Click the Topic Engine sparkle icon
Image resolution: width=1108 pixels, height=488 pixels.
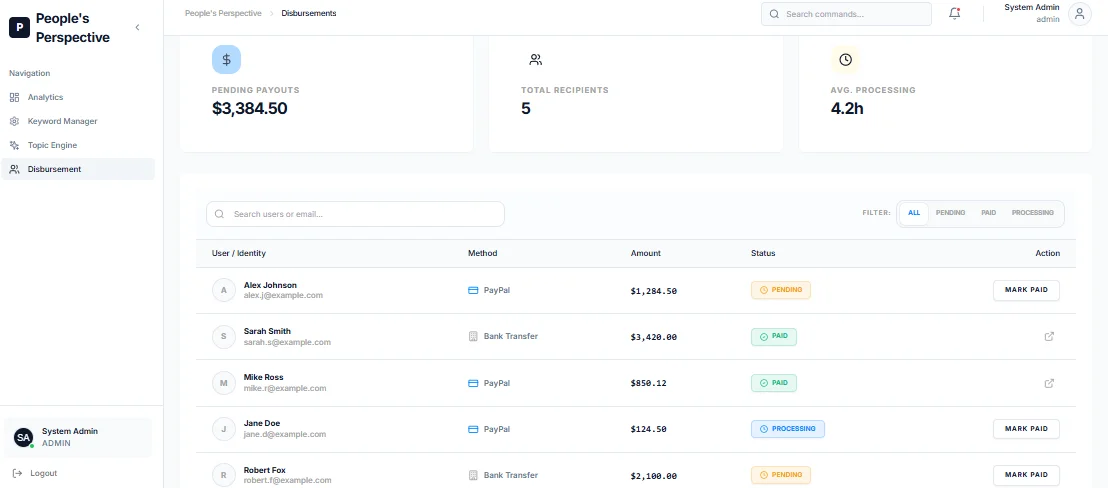click(14, 145)
